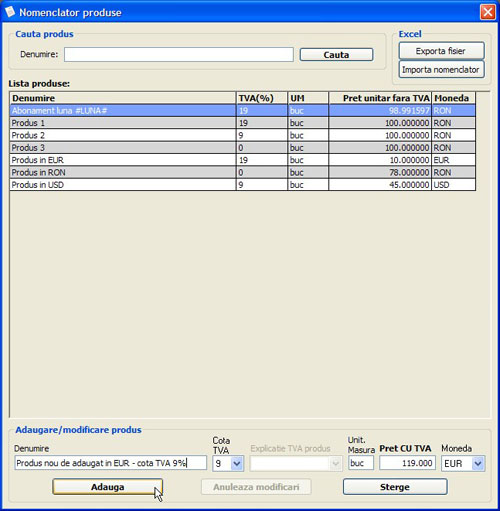The height and width of the screenshot is (511, 500).
Task: Click the product Denumire field in Adaugare section
Action: [111, 463]
